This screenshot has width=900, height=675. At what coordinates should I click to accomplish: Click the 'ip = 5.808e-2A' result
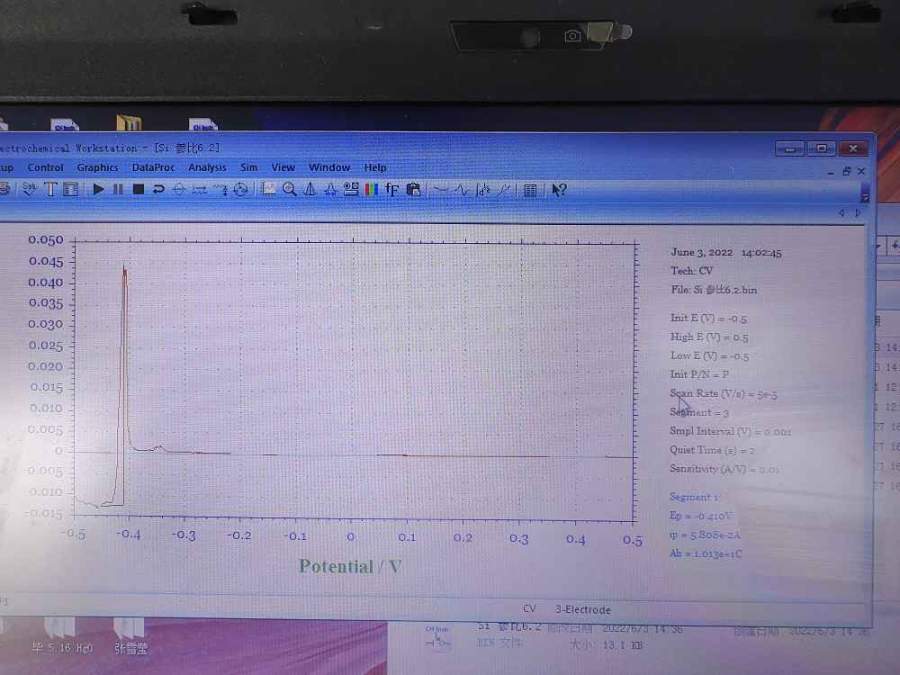click(705, 534)
